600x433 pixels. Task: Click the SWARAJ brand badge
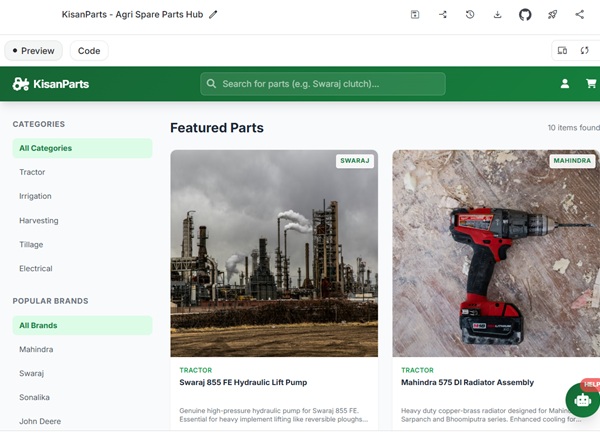pyautogui.click(x=355, y=161)
